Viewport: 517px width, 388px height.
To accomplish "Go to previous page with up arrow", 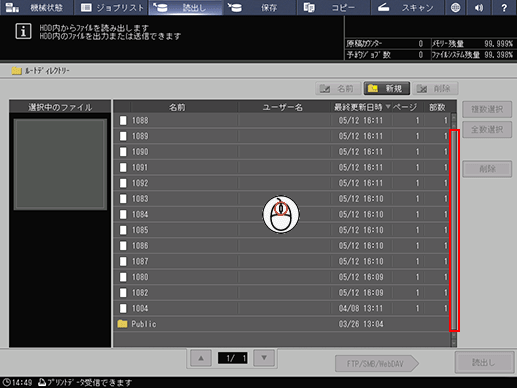I will pos(201,358).
